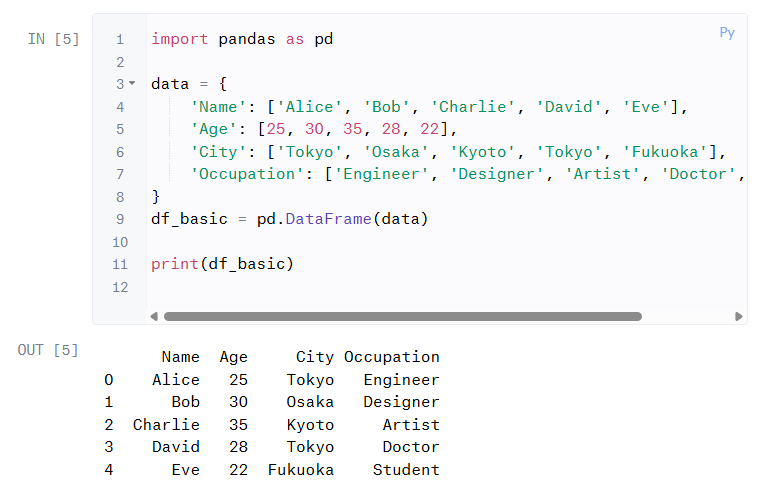Click the empty line 12 in editor
The height and width of the screenshot is (489, 759).
point(400,287)
